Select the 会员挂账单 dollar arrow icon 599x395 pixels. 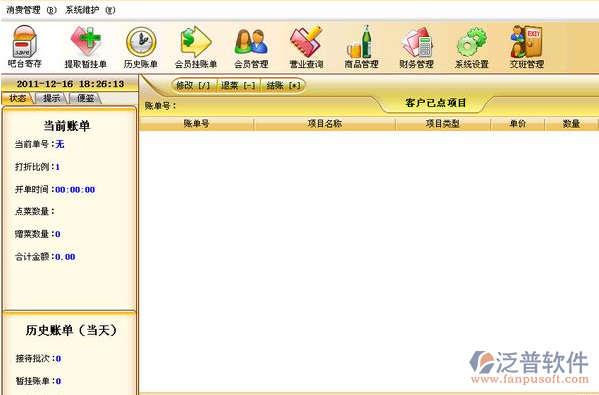coord(196,41)
